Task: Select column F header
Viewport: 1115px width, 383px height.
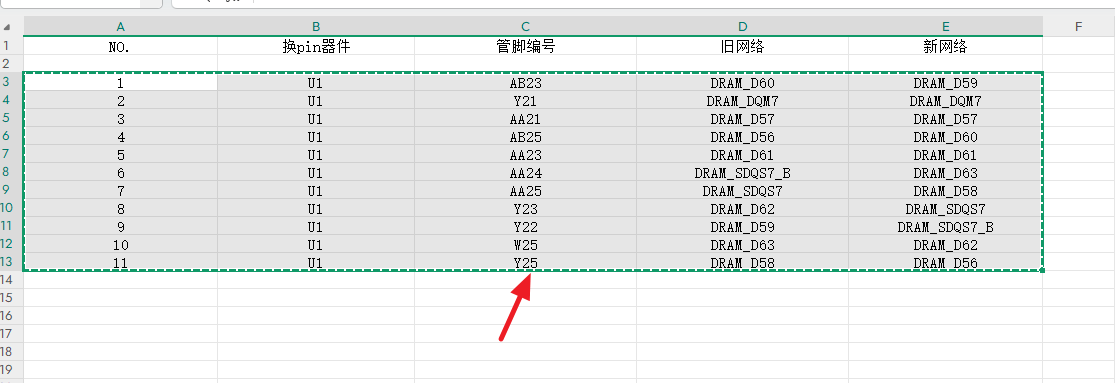Action: 1079,27
